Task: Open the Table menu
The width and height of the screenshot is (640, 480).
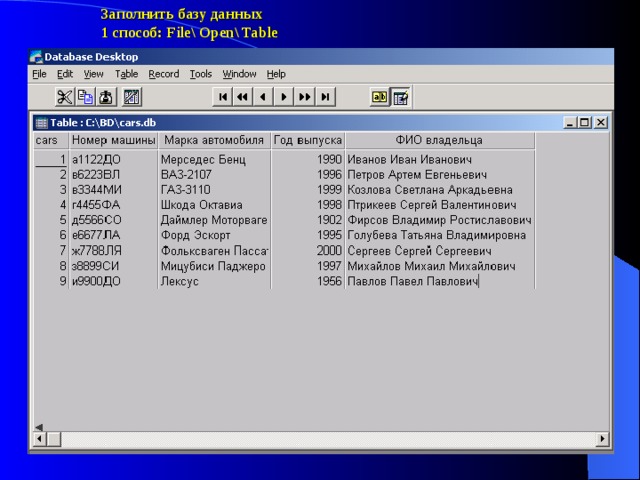Action: (x=126, y=74)
